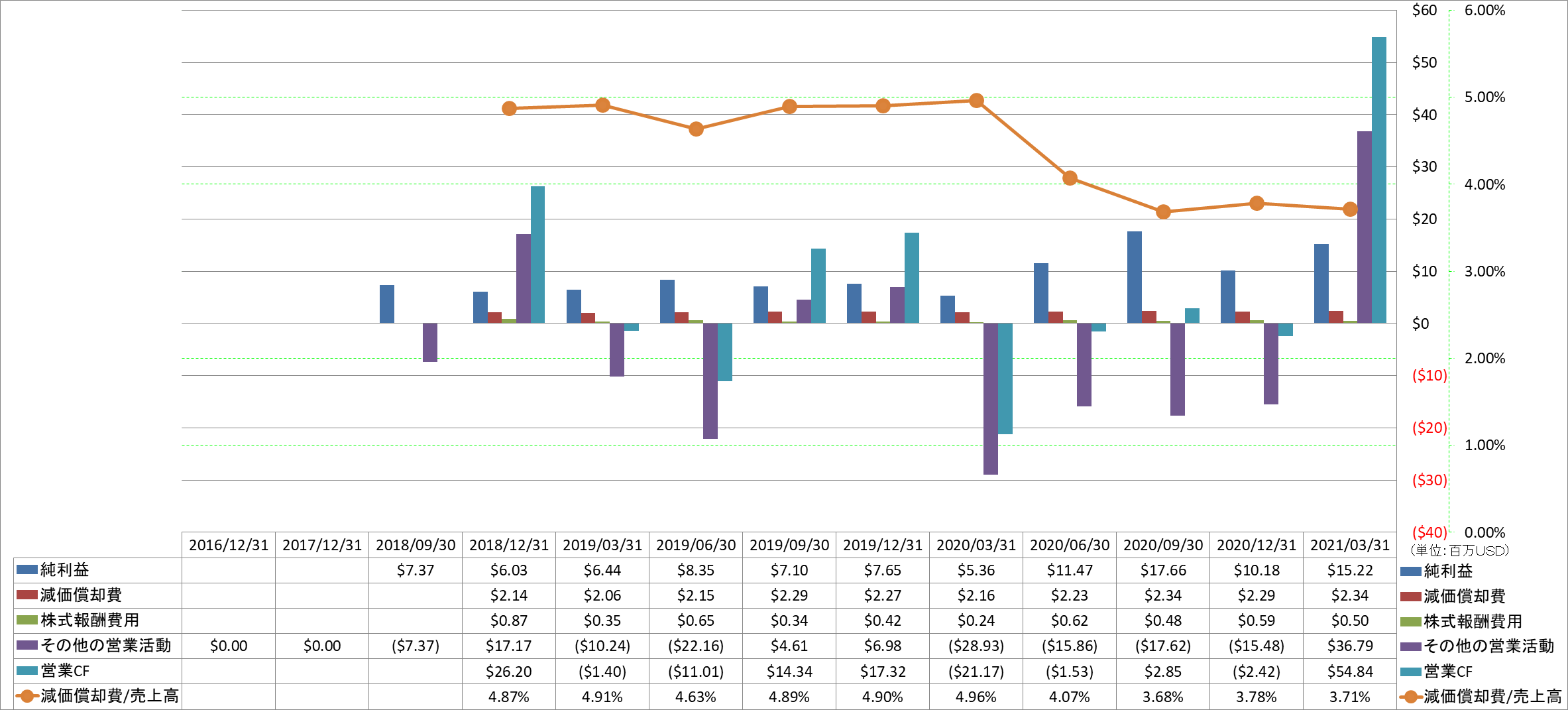
Task: Select the 2018/12/31 date column header
Action: [x=509, y=545]
